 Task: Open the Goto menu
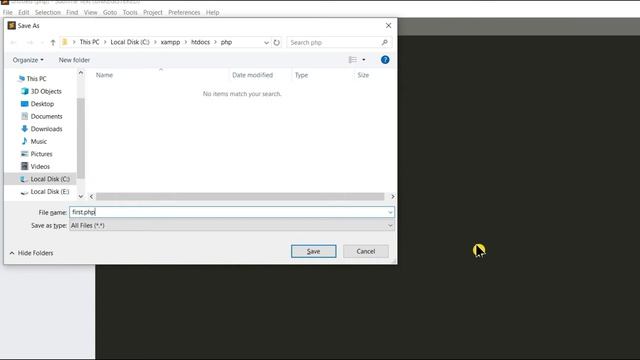[109, 12]
